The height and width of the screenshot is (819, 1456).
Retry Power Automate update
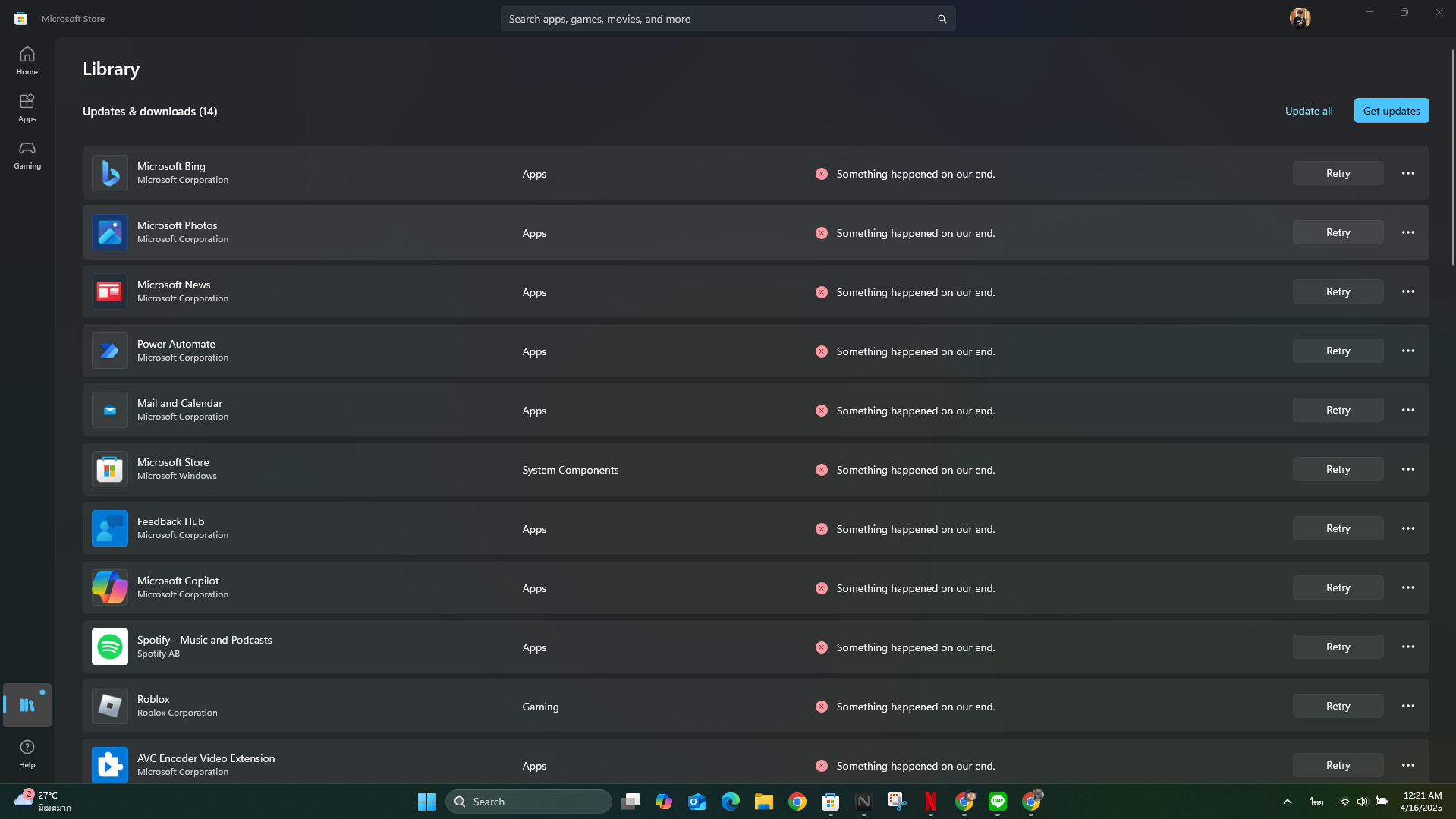(1338, 351)
